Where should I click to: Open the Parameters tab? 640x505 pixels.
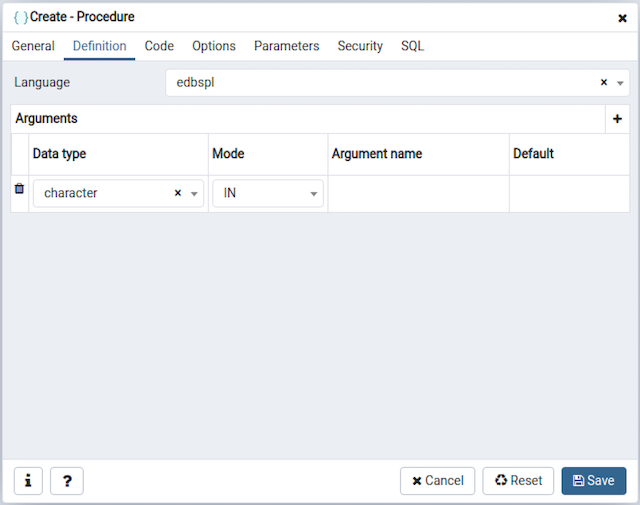point(287,46)
